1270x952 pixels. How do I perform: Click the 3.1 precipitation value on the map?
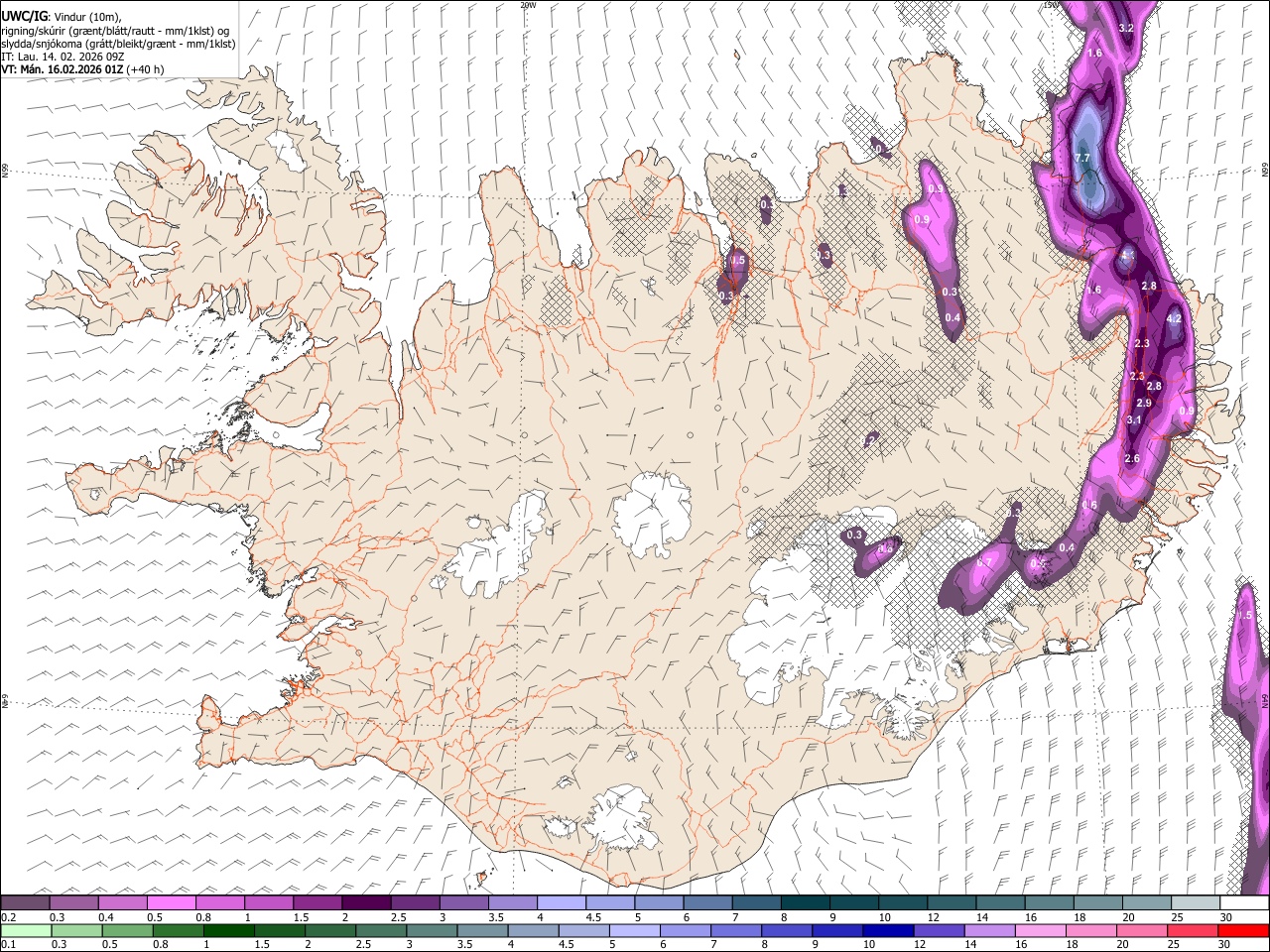(1135, 420)
